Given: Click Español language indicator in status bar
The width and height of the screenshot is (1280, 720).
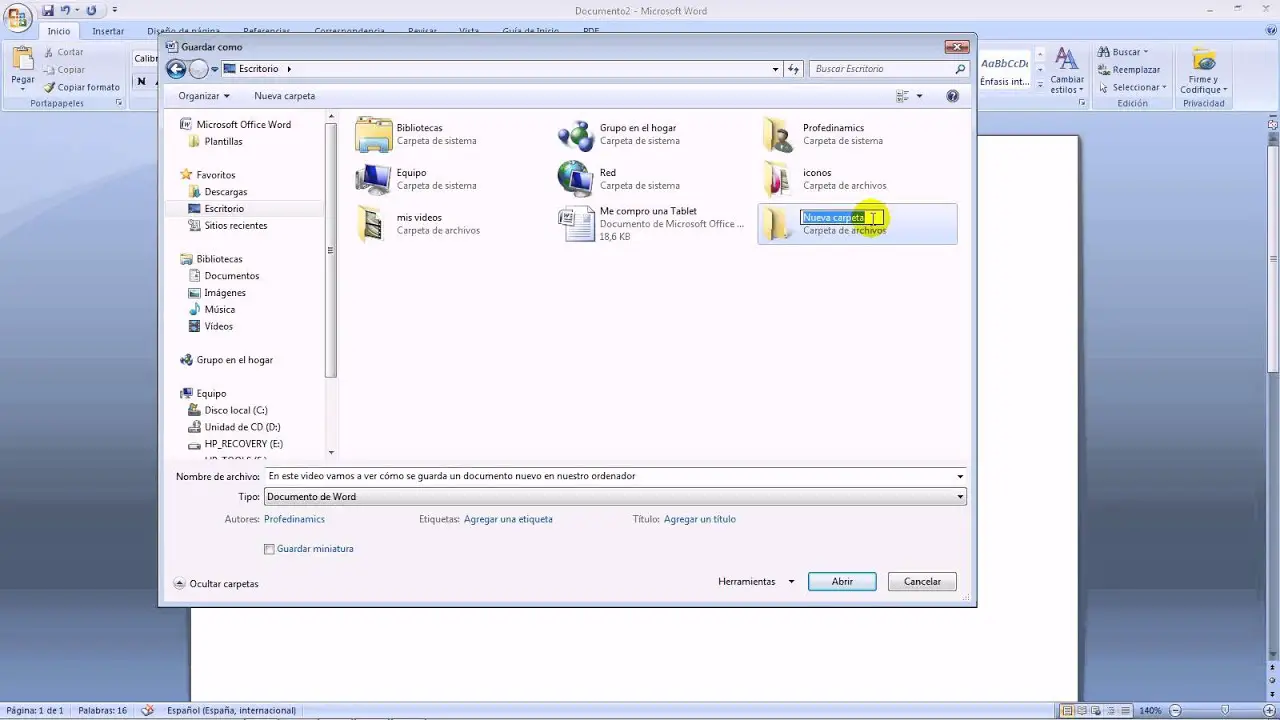Looking at the screenshot, I should point(231,710).
